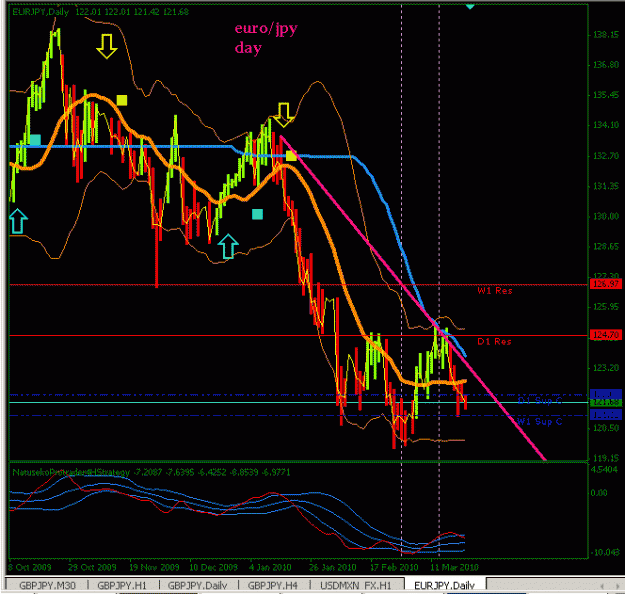The height and width of the screenshot is (594, 625).
Task: Click the 29 Oct 2009 date label
Action: [92, 567]
